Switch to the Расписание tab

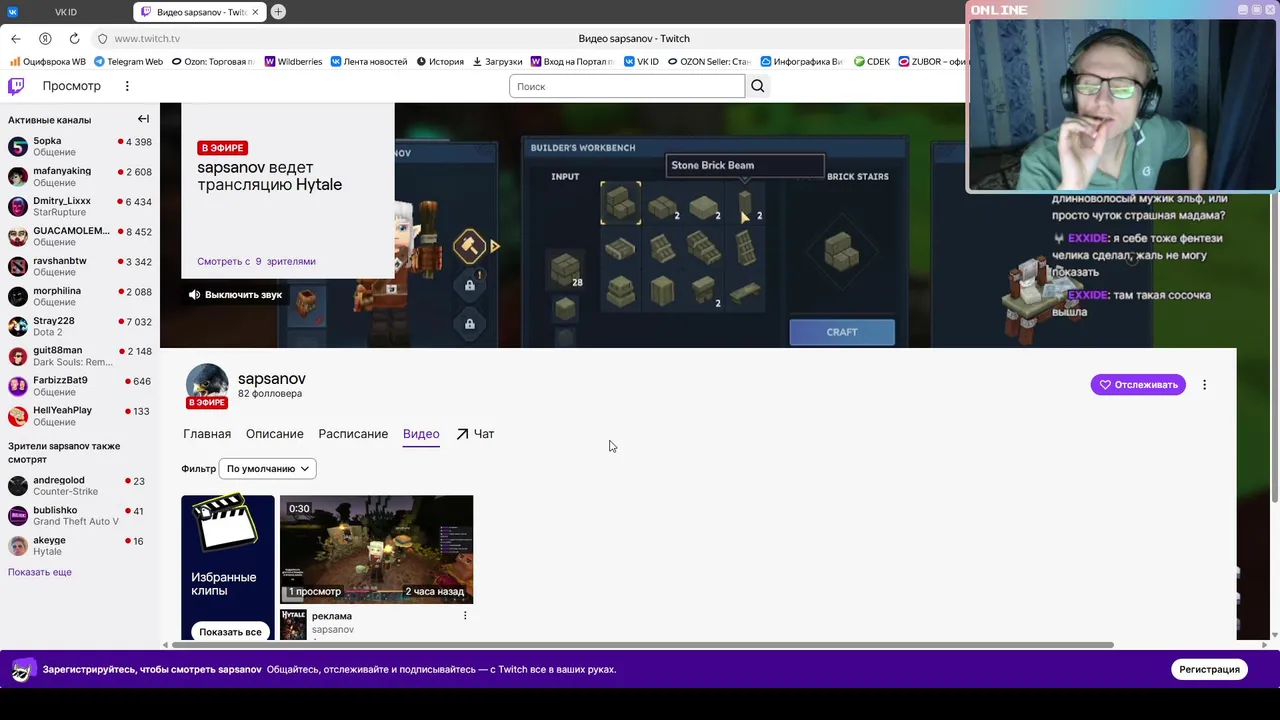pyautogui.click(x=353, y=434)
